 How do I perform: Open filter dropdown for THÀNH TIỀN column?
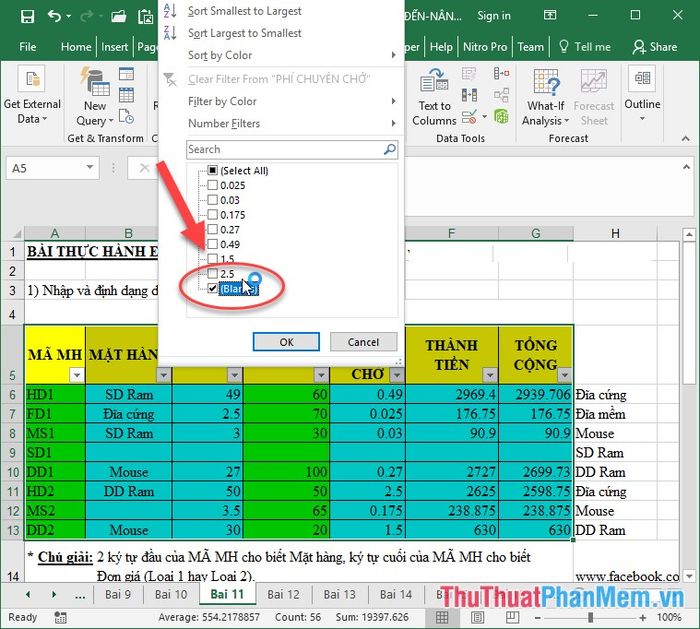click(486, 375)
